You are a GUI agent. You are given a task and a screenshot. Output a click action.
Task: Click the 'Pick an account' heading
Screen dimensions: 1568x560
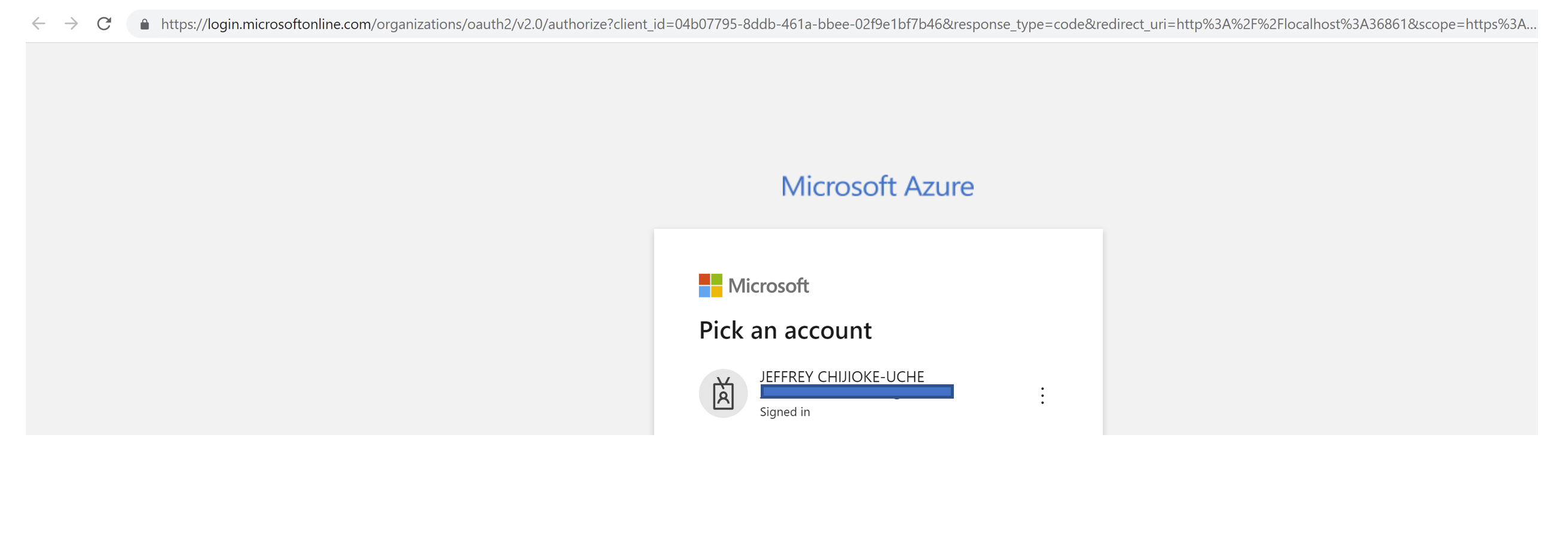(x=785, y=330)
